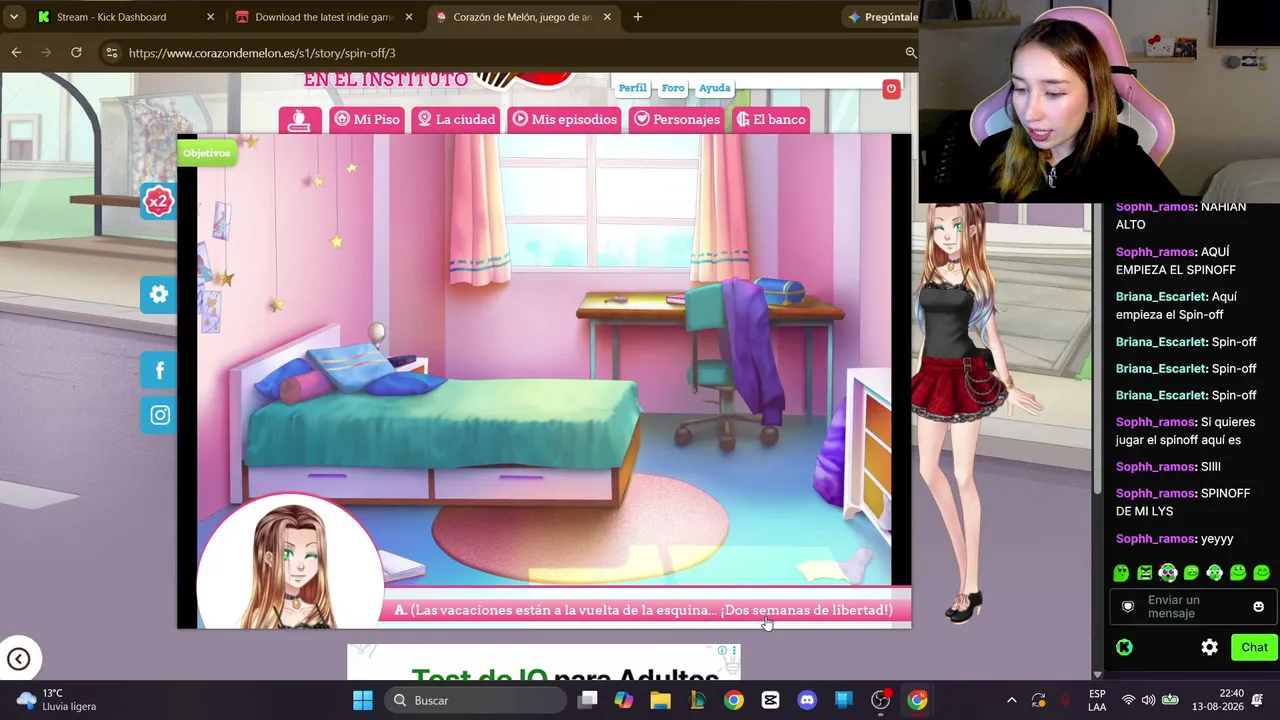Screen dimensions: 1280x720
Task: Open the Instagram icon
Action: (x=160, y=415)
